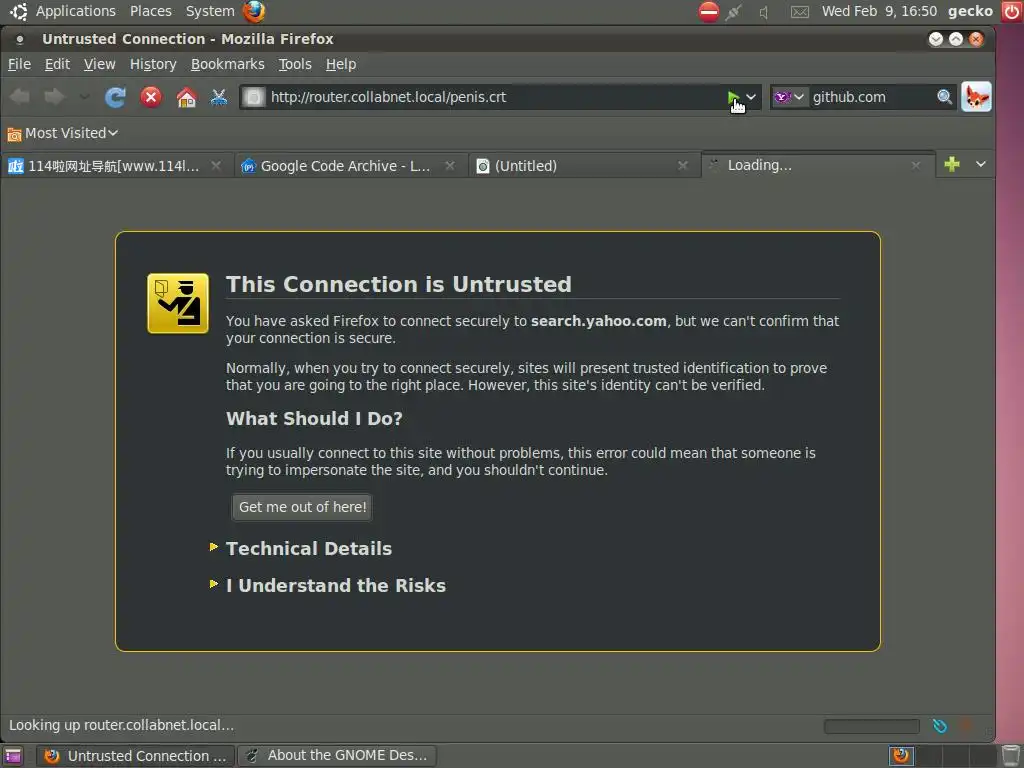The width and height of the screenshot is (1024, 768).
Task: Click the volume speaker tray icon
Action: point(763,12)
